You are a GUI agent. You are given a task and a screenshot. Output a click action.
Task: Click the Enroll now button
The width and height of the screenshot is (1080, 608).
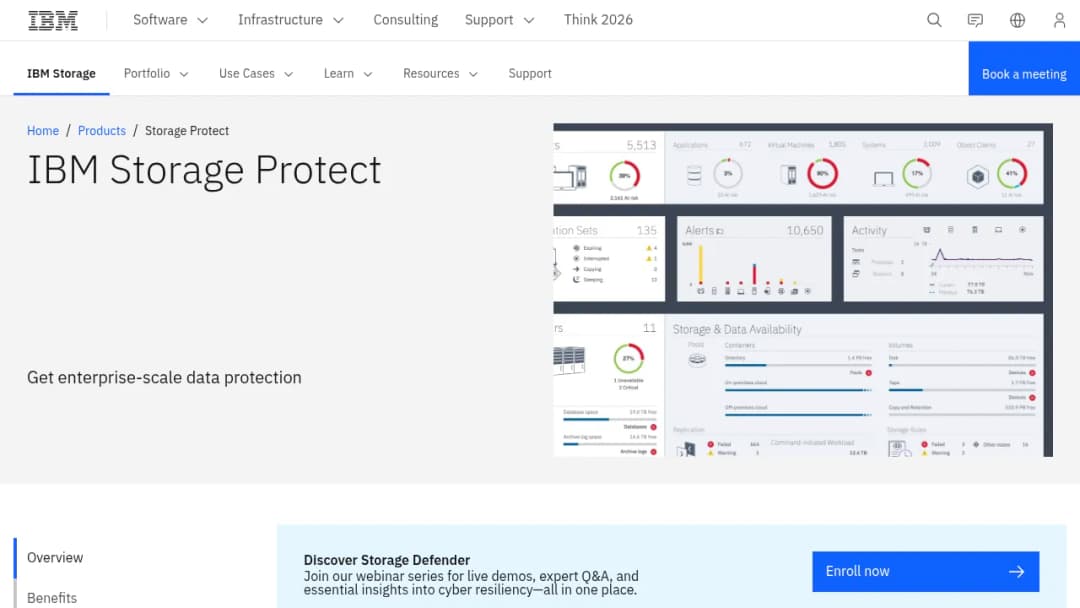(x=925, y=572)
